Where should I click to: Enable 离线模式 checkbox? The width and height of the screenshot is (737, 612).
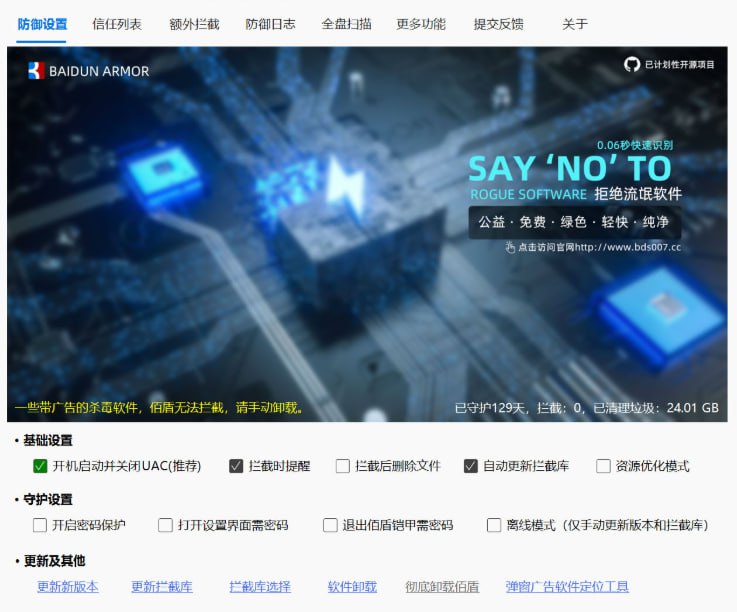494,525
